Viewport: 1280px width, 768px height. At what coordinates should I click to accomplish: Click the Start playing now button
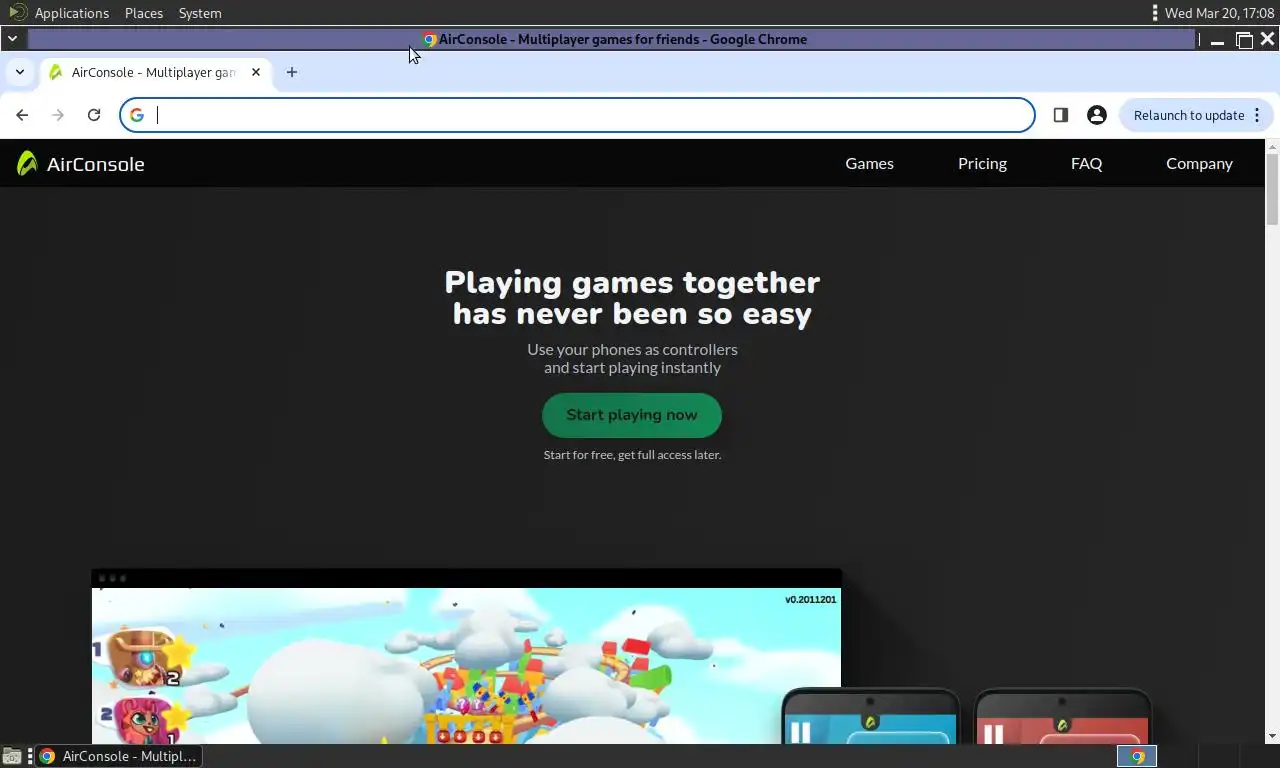click(632, 415)
